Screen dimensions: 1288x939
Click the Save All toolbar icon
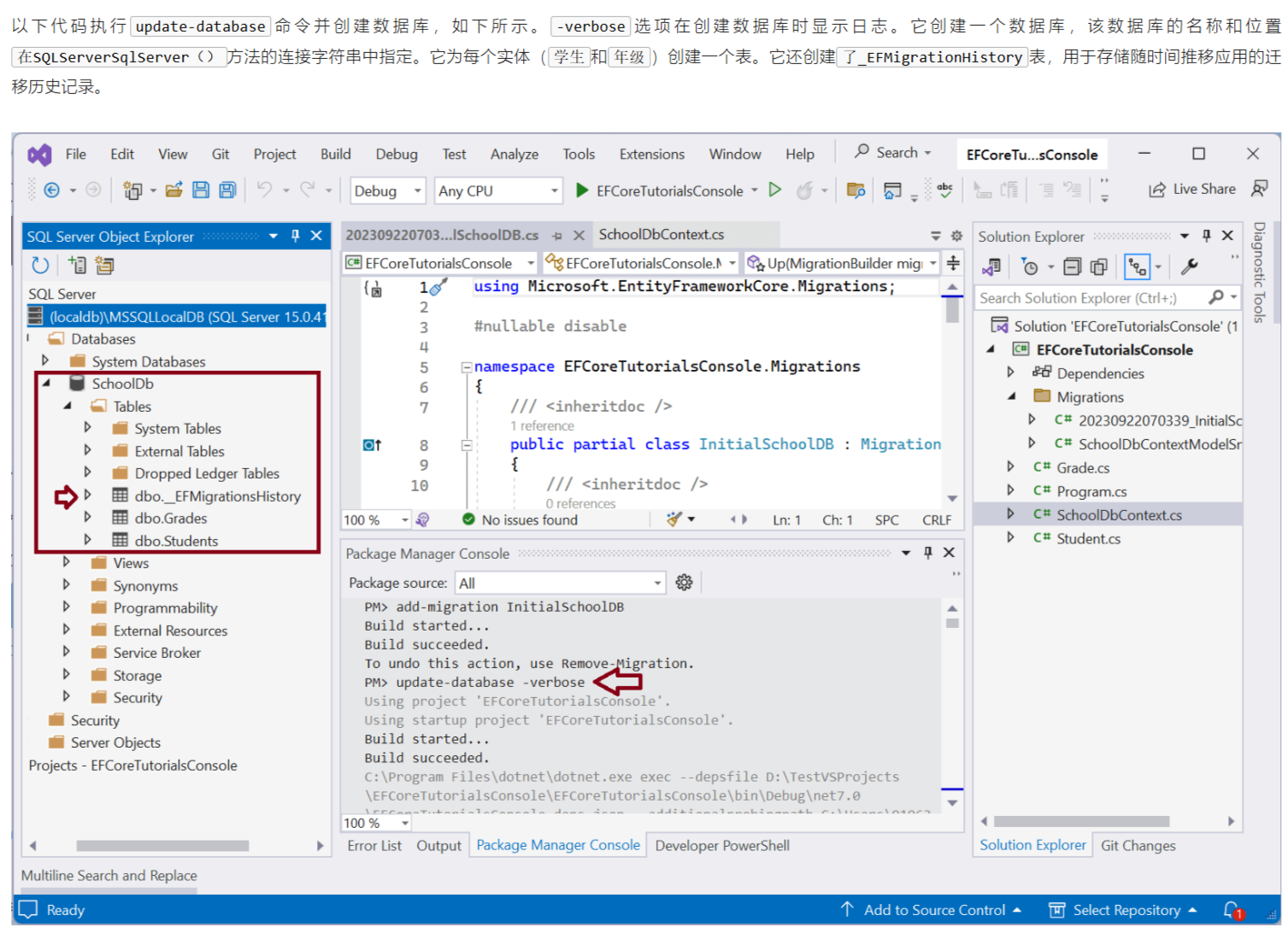point(227,191)
